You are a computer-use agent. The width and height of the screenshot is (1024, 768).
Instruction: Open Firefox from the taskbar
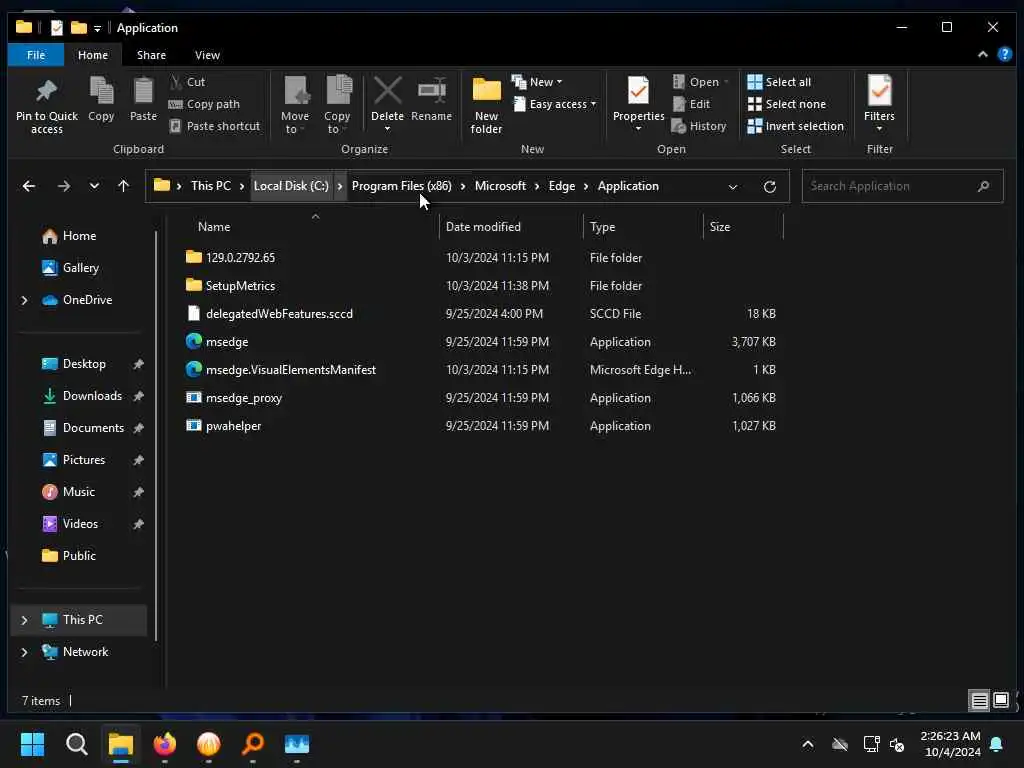click(x=165, y=744)
